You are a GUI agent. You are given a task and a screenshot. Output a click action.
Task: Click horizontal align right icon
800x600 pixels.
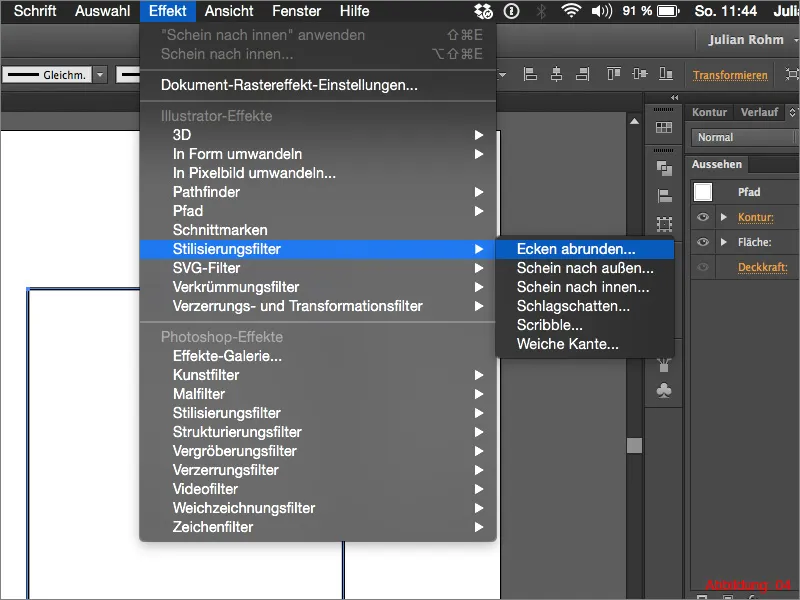click(583, 74)
